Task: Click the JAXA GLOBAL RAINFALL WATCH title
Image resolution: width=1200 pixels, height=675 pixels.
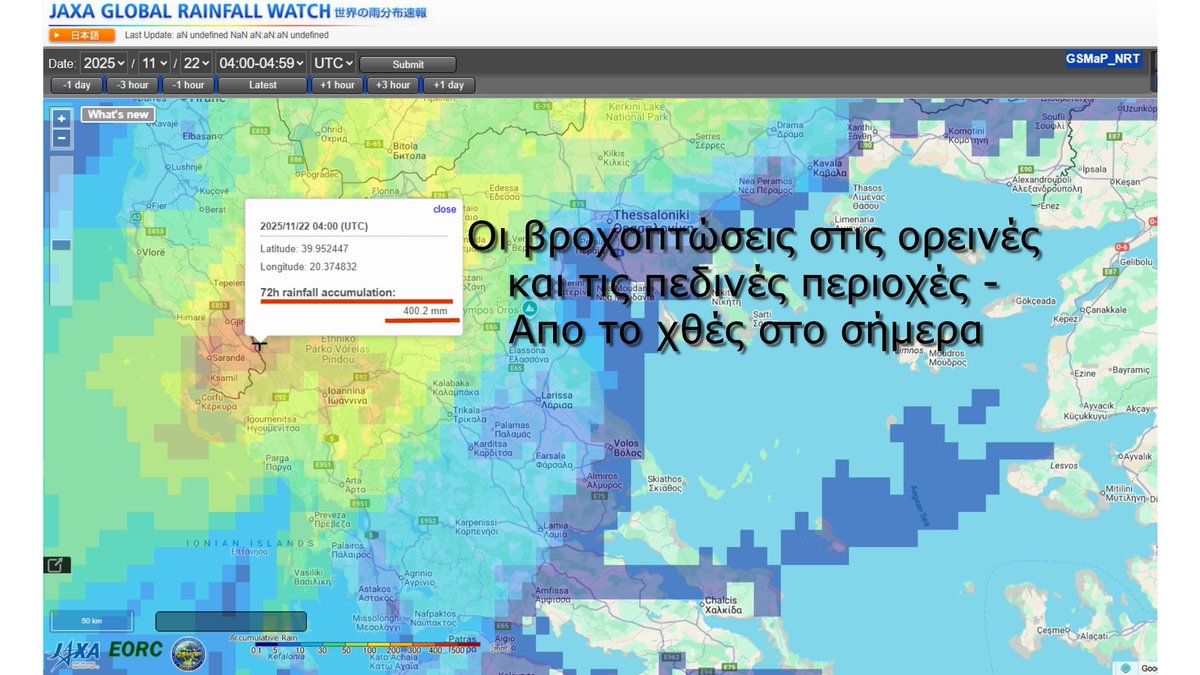Action: [188, 13]
